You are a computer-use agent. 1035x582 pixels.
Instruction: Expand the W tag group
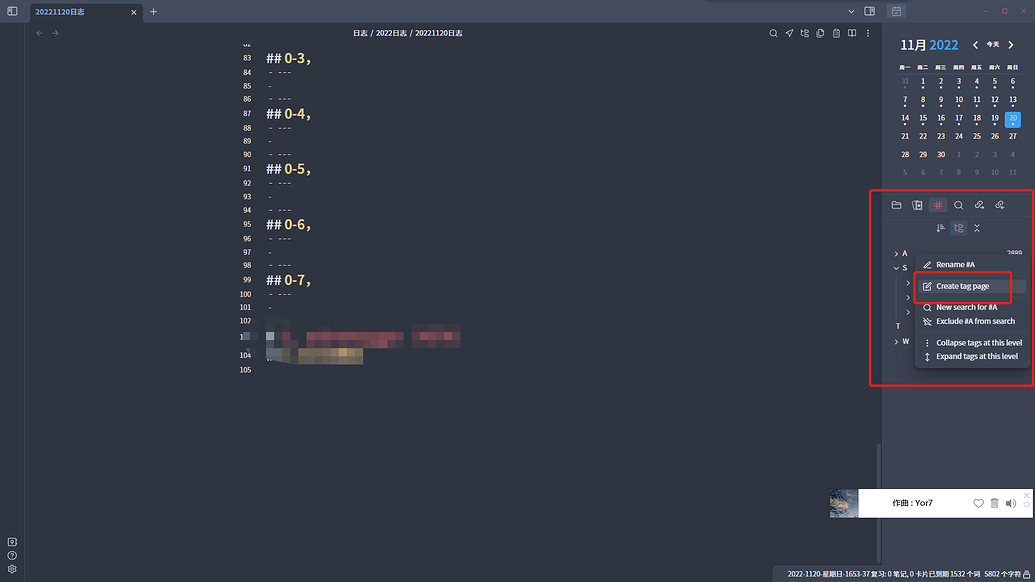click(x=896, y=341)
